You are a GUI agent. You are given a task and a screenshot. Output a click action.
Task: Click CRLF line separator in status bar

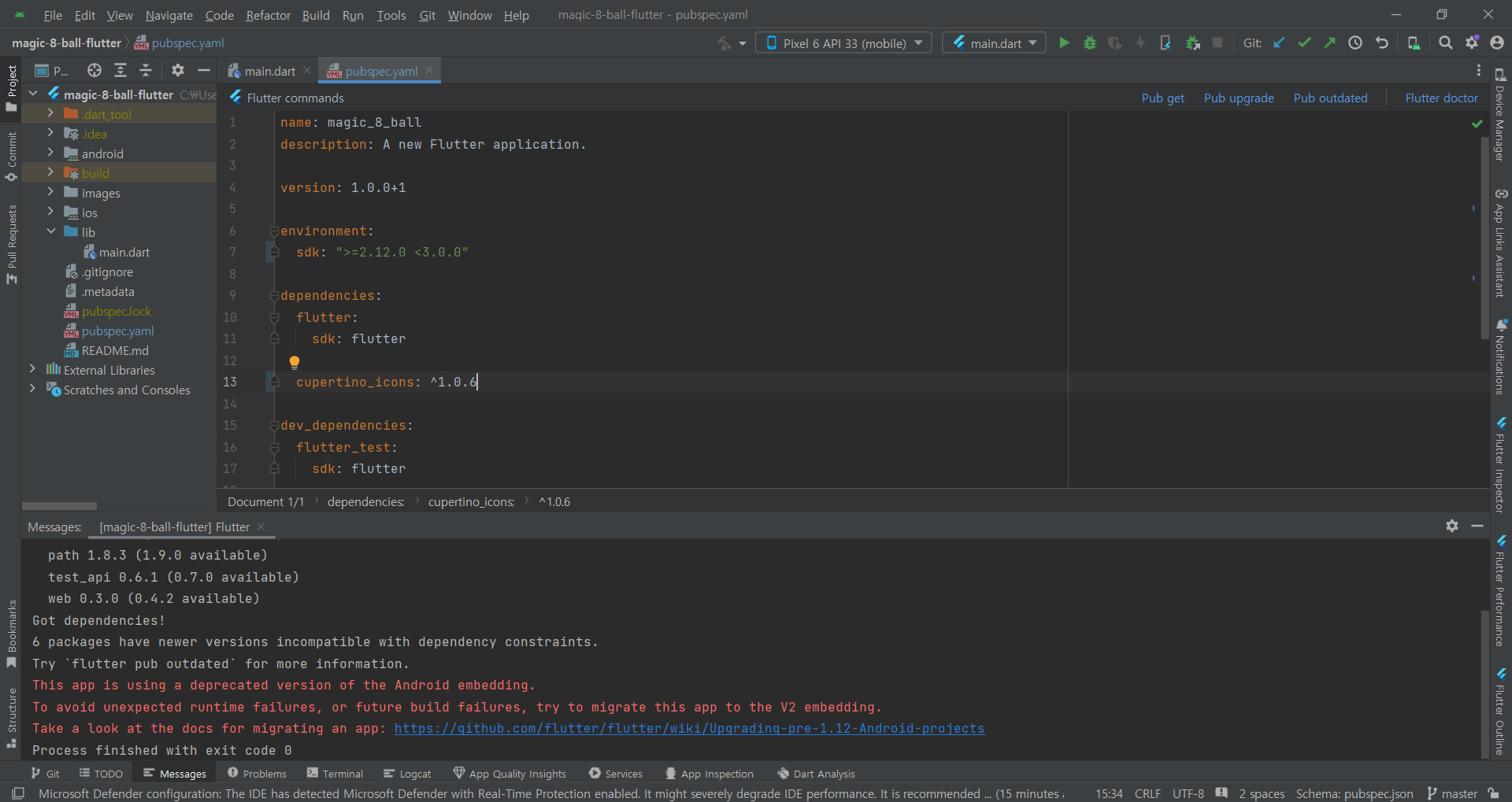pos(1147,793)
